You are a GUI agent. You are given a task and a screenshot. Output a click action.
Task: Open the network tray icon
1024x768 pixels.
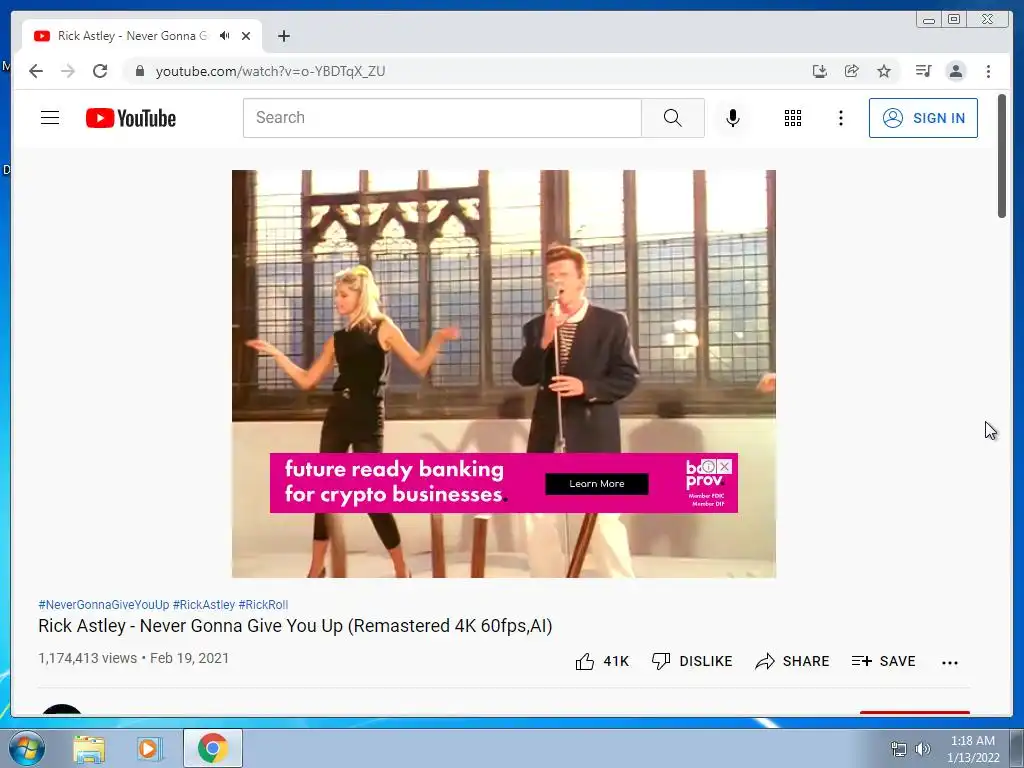[x=899, y=749]
